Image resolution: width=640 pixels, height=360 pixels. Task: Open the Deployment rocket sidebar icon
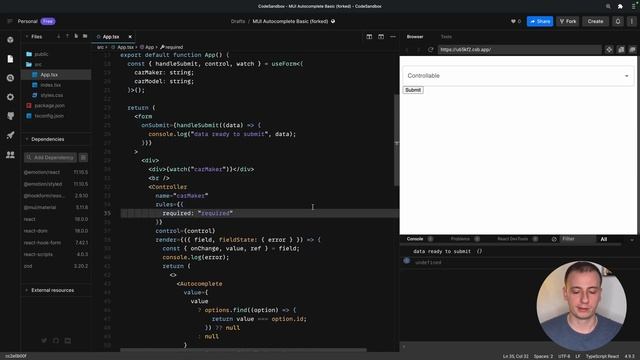click(10, 135)
